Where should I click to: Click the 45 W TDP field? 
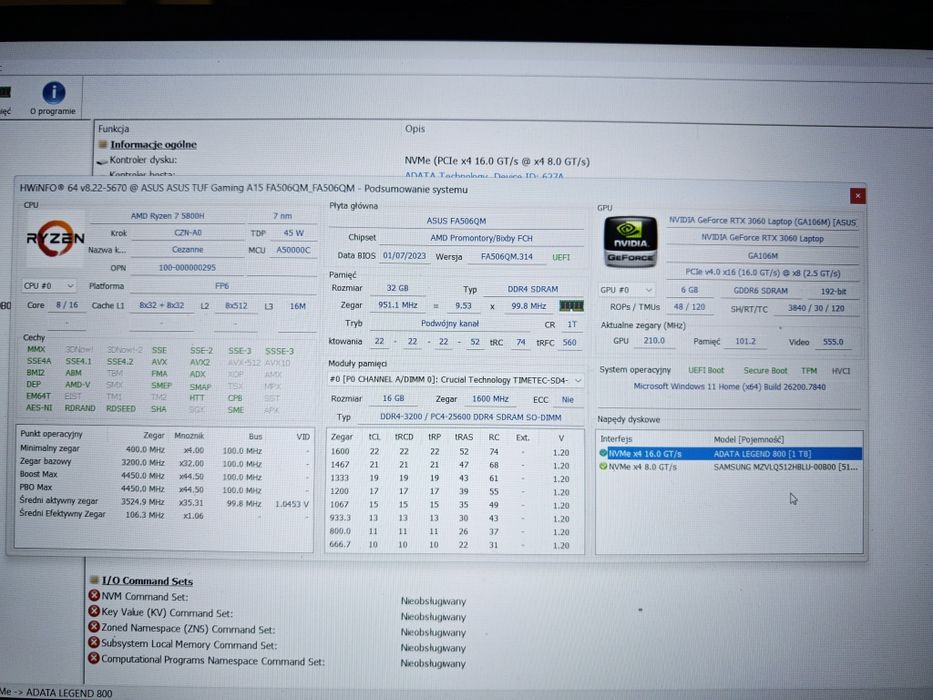click(293, 233)
